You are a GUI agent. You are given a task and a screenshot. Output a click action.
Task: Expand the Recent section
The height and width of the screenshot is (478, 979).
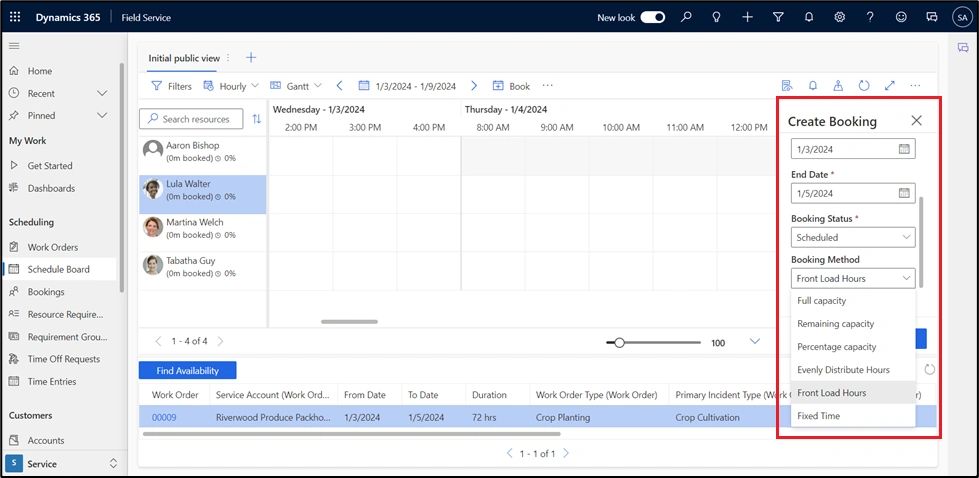pyautogui.click(x=102, y=94)
